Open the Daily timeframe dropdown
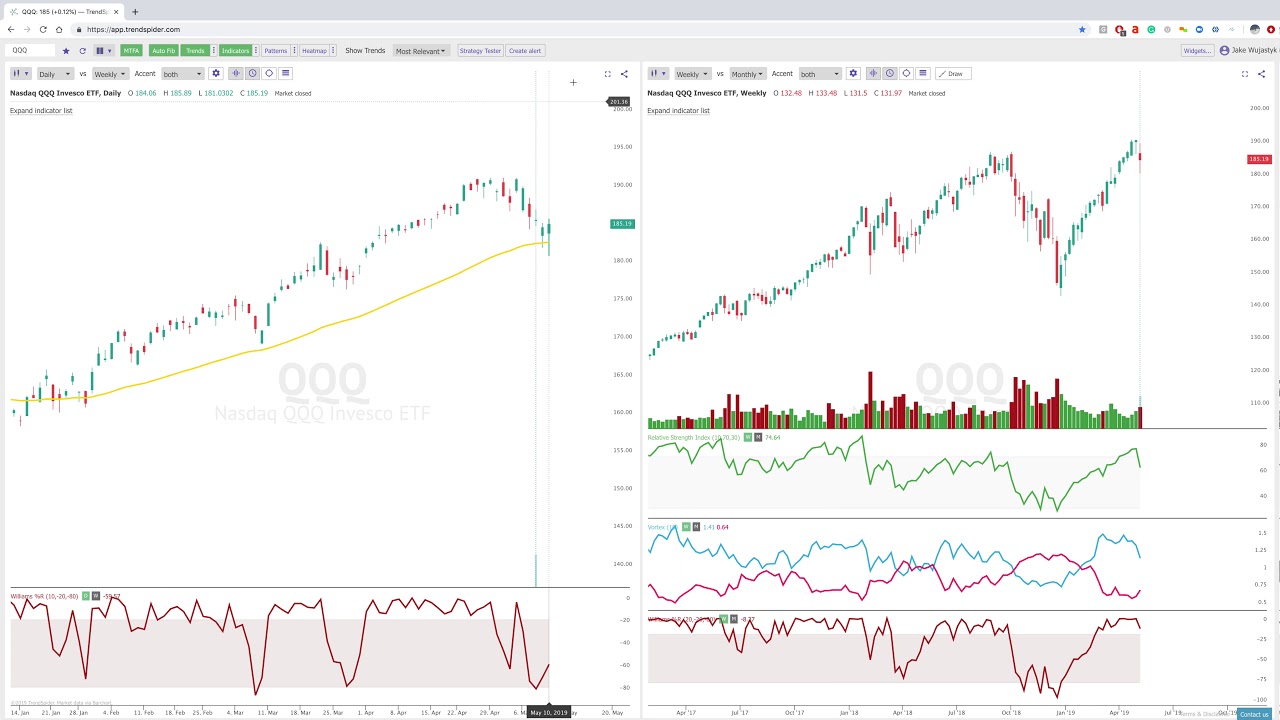Image resolution: width=1280 pixels, height=720 pixels. coord(54,74)
